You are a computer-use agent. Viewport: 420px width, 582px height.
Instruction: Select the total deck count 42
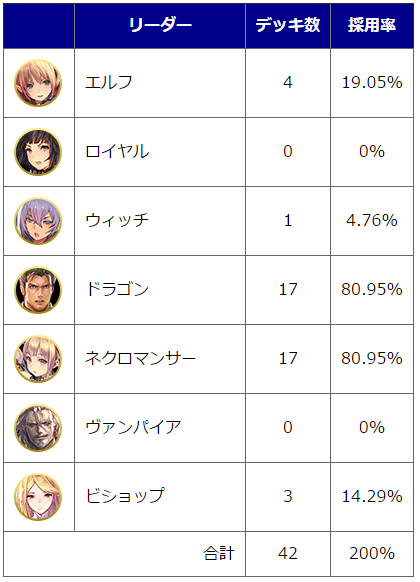coord(288,553)
